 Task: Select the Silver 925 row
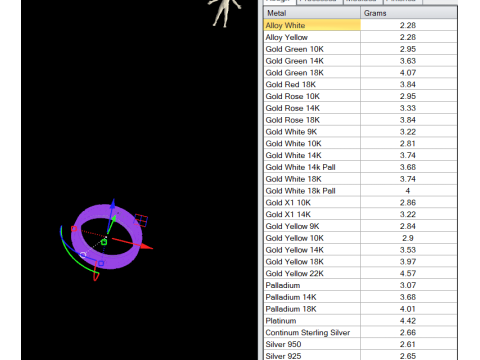coord(360,356)
